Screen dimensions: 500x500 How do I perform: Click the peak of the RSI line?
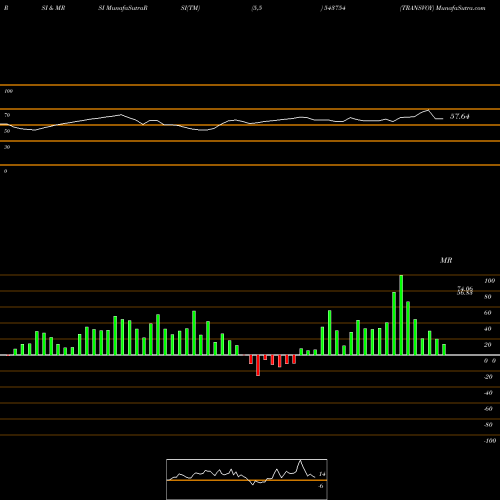(428, 110)
